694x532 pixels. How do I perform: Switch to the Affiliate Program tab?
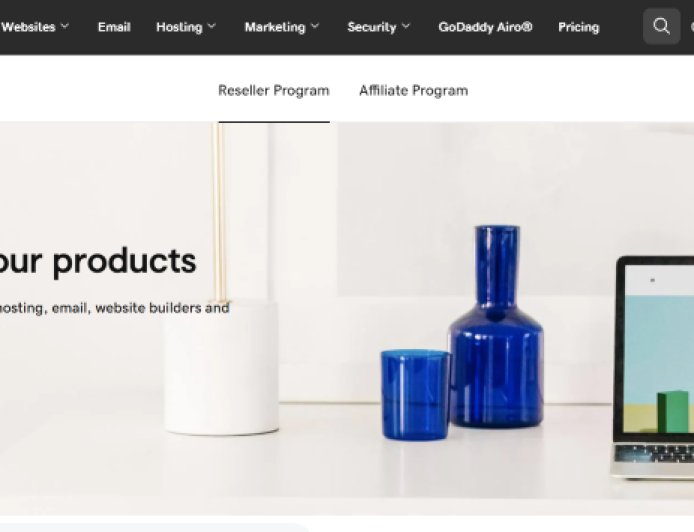pos(413,91)
